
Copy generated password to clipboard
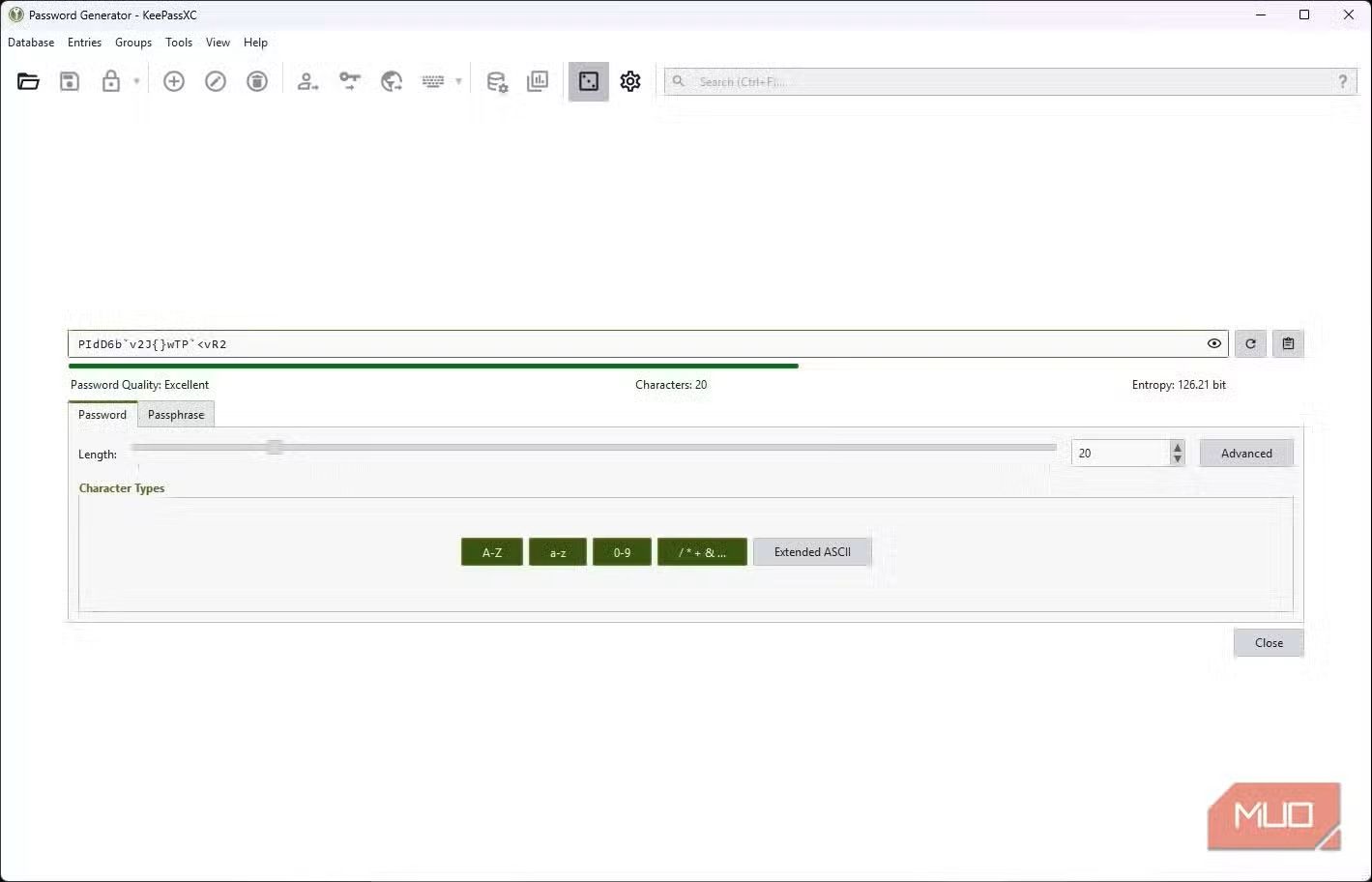(x=1288, y=343)
